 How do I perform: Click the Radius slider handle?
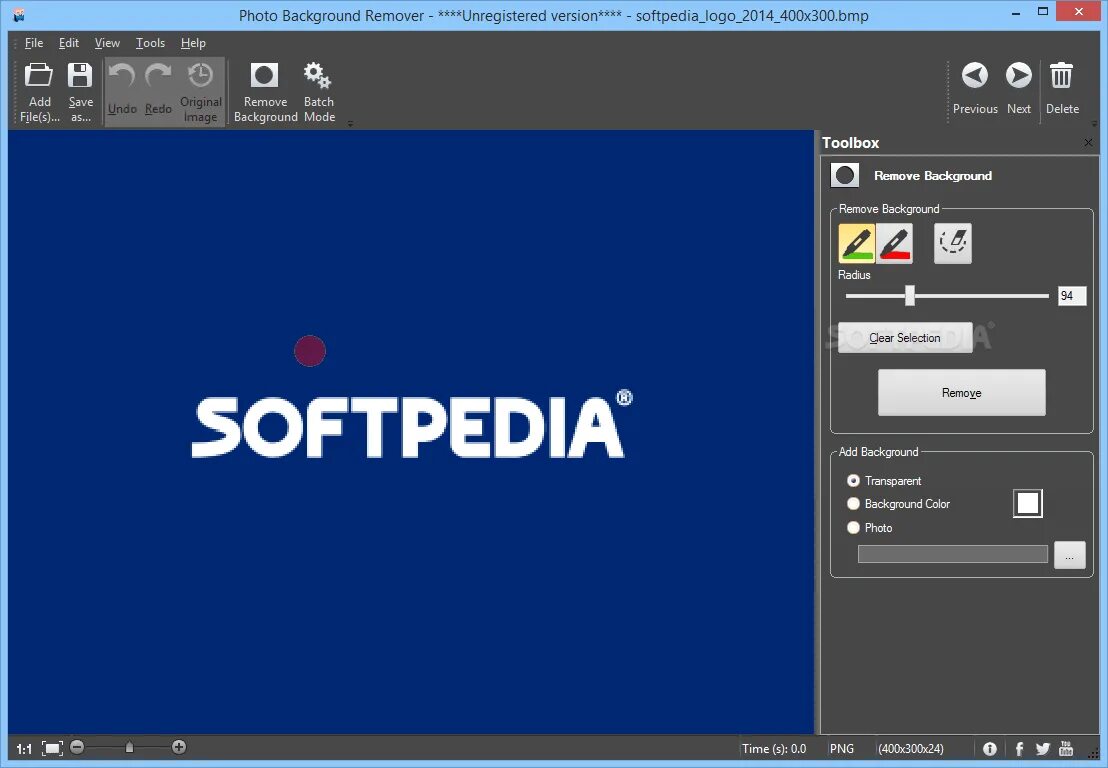point(910,295)
